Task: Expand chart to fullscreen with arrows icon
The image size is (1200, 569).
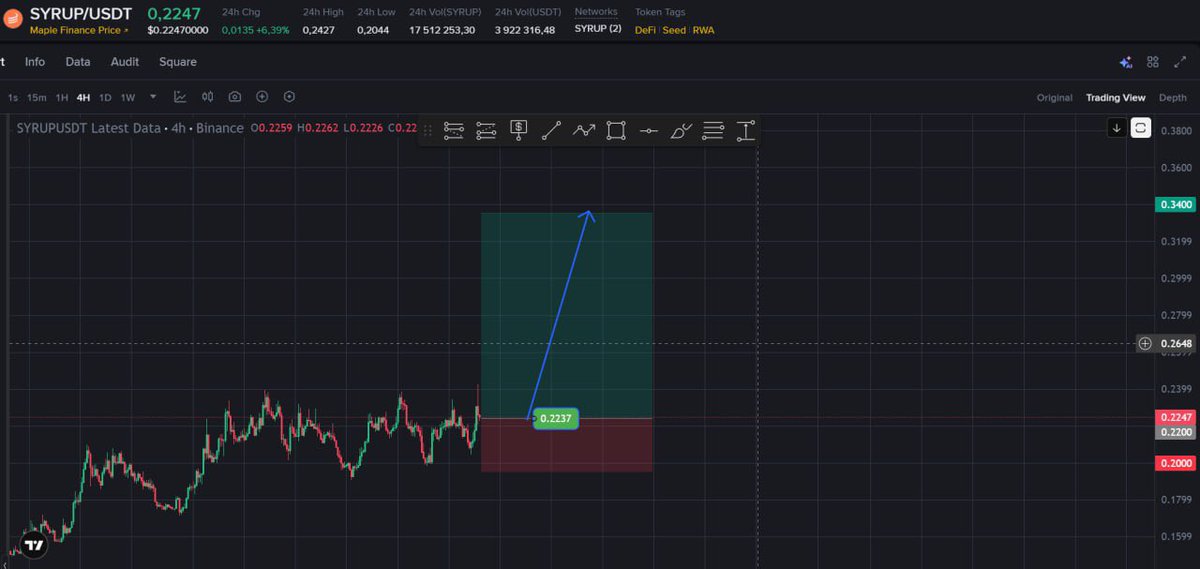Action: coord(1179,62)
